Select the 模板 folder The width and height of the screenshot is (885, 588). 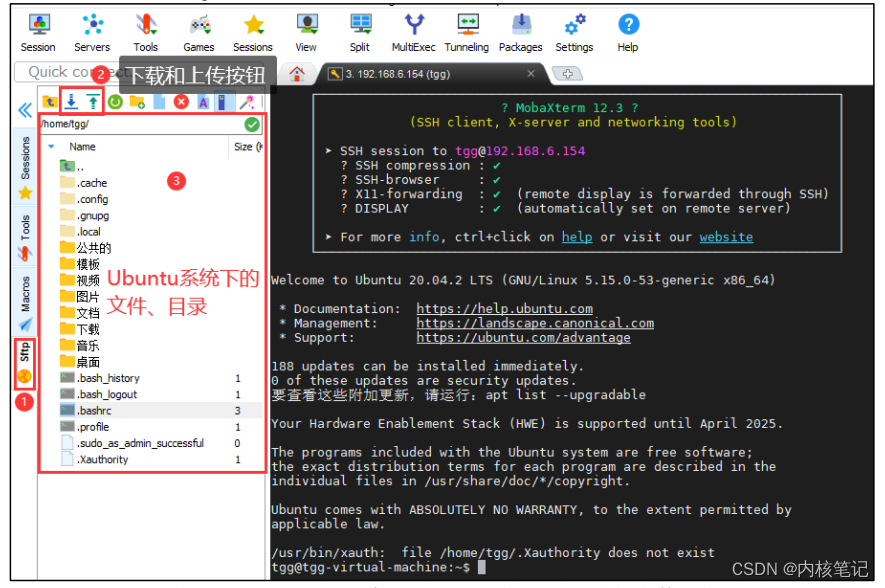click(80, 264)
